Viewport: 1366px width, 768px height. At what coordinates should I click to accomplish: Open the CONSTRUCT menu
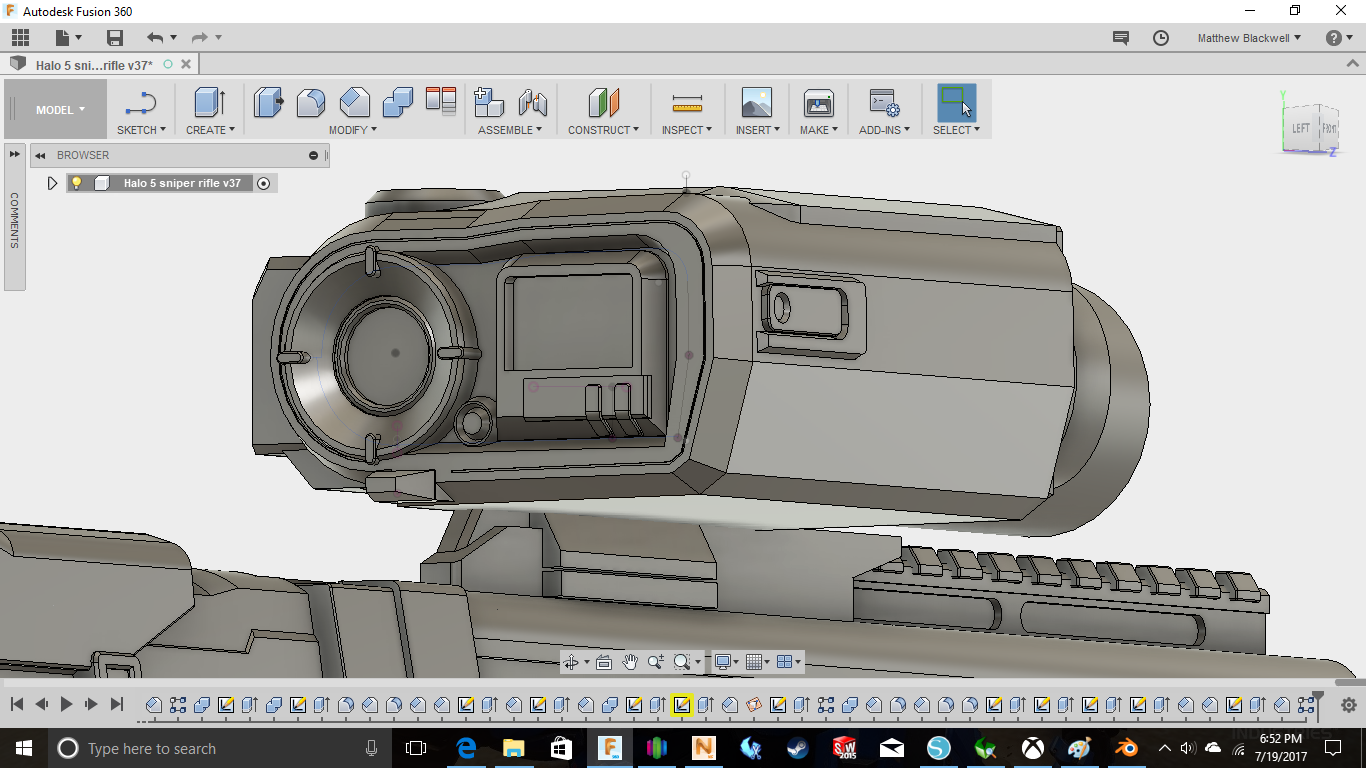[603, 130]
